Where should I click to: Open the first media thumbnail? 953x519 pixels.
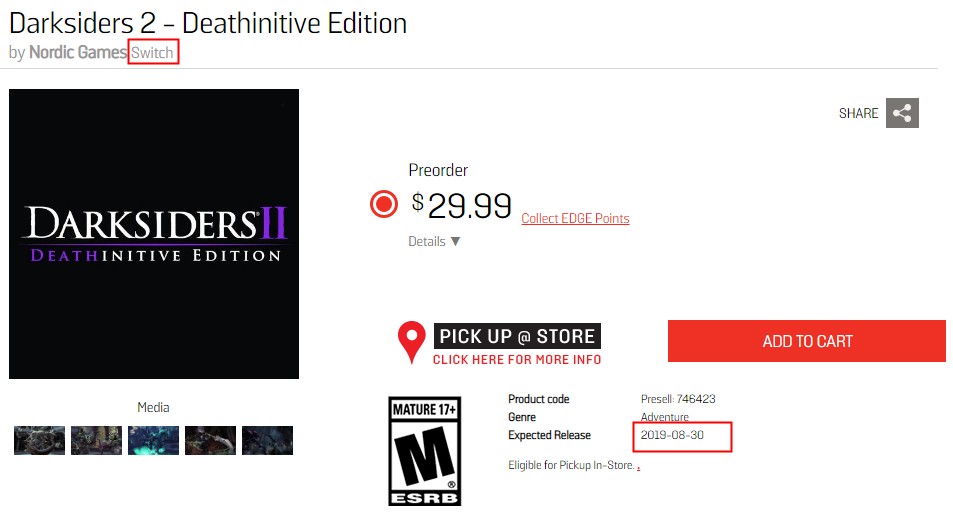(39, 440)
